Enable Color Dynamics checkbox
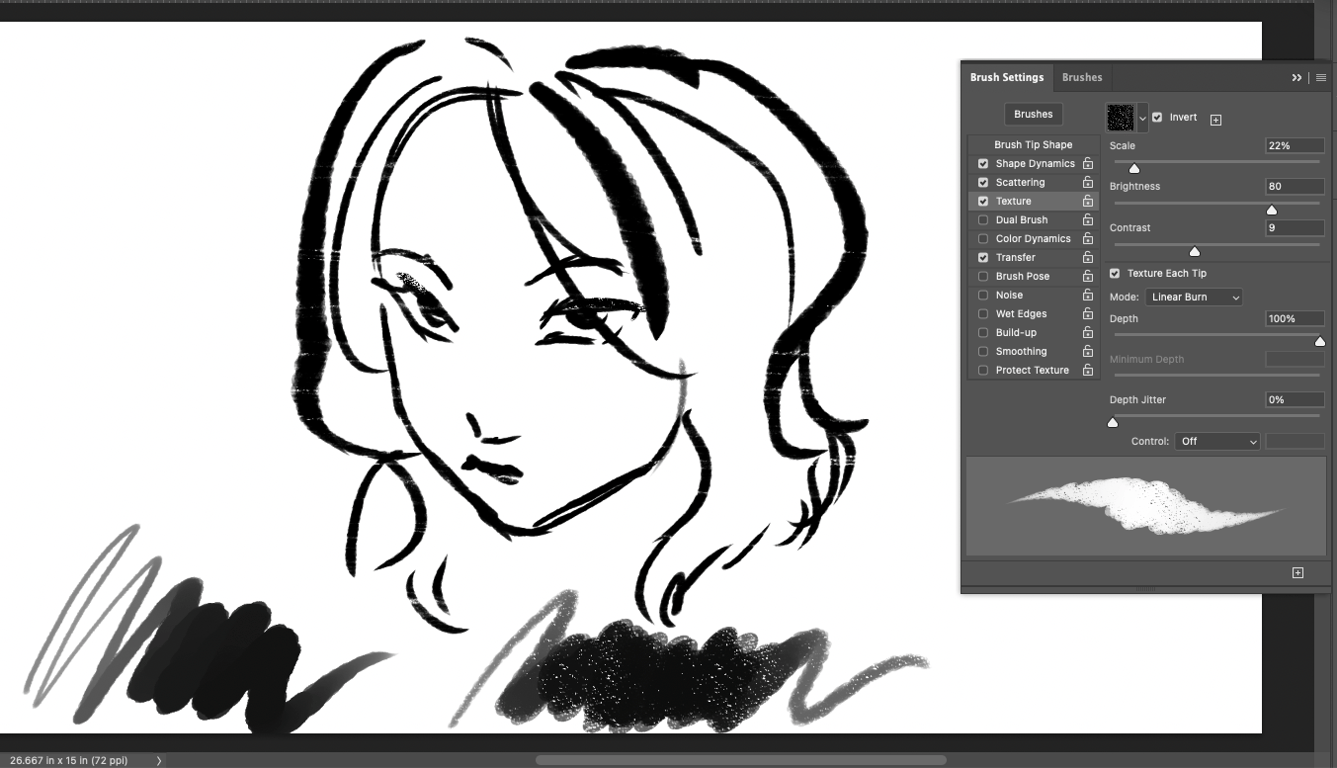 pos(983,238)
